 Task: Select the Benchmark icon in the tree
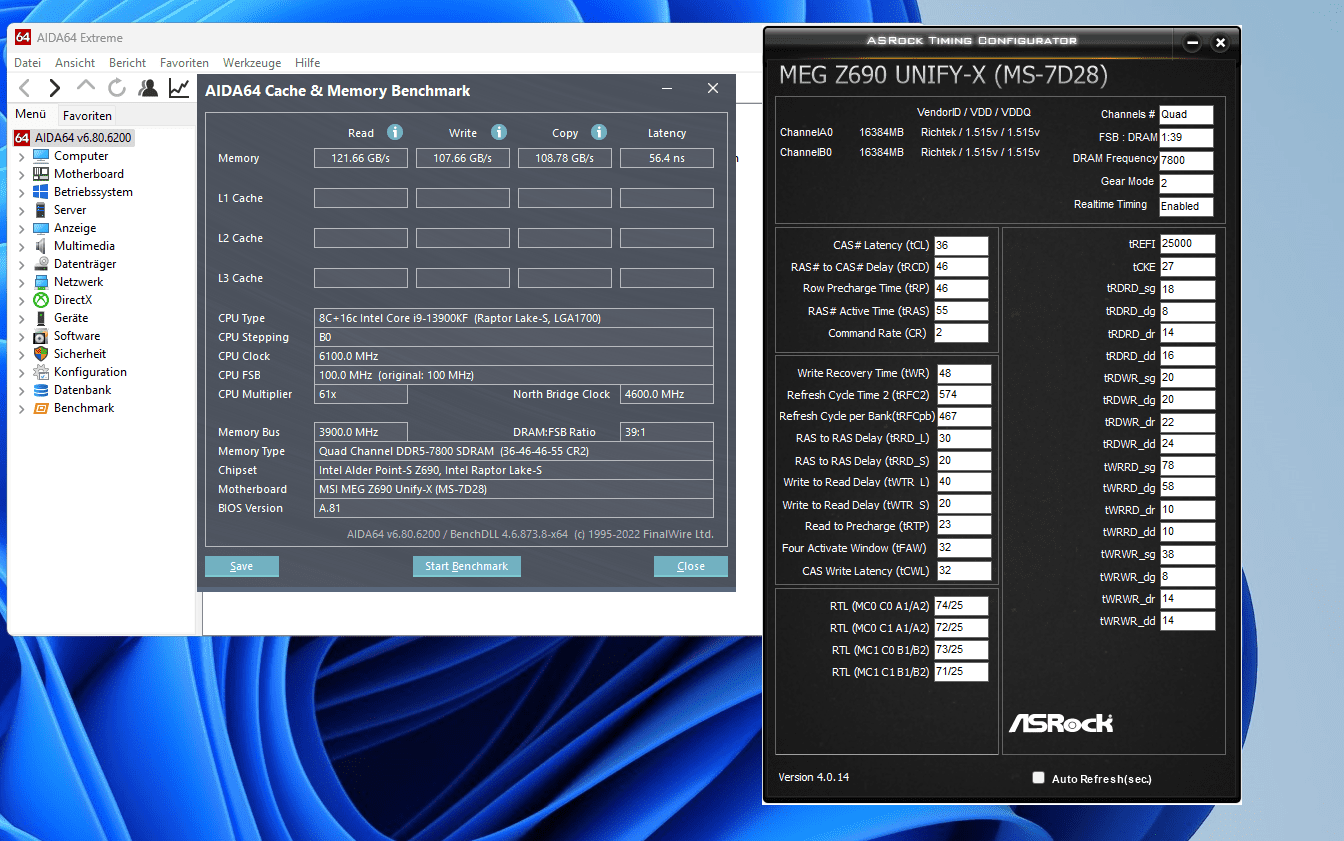click(41, 408)
